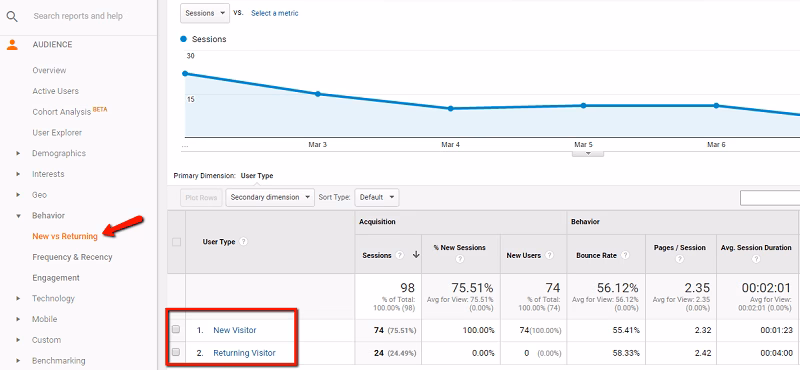The height and width of the screenshot is (370, 800).
Task: Click the Select a metric link
Action: pyautogui.click(x=274, y=13)
